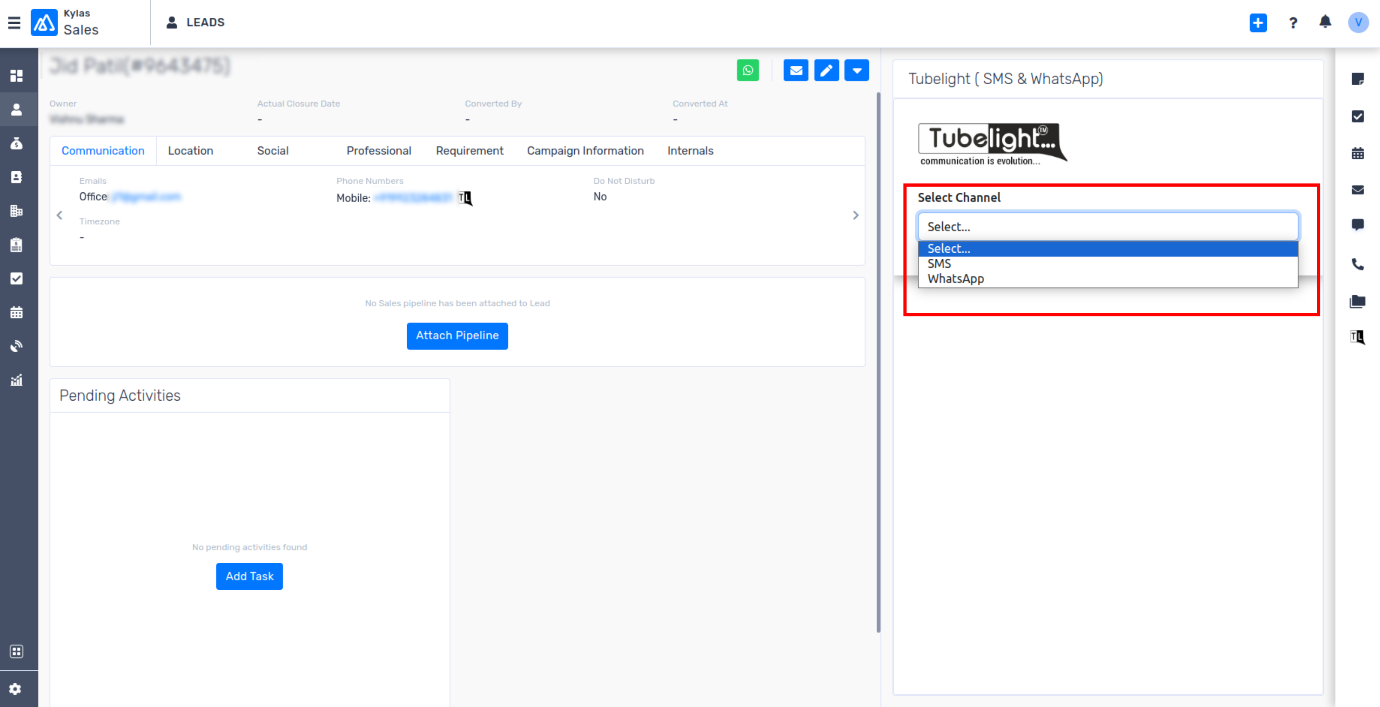Click the blue plus quick-add icon
The height and width of the screenshot is (707, 1380).
click(x=1258, y=22)
